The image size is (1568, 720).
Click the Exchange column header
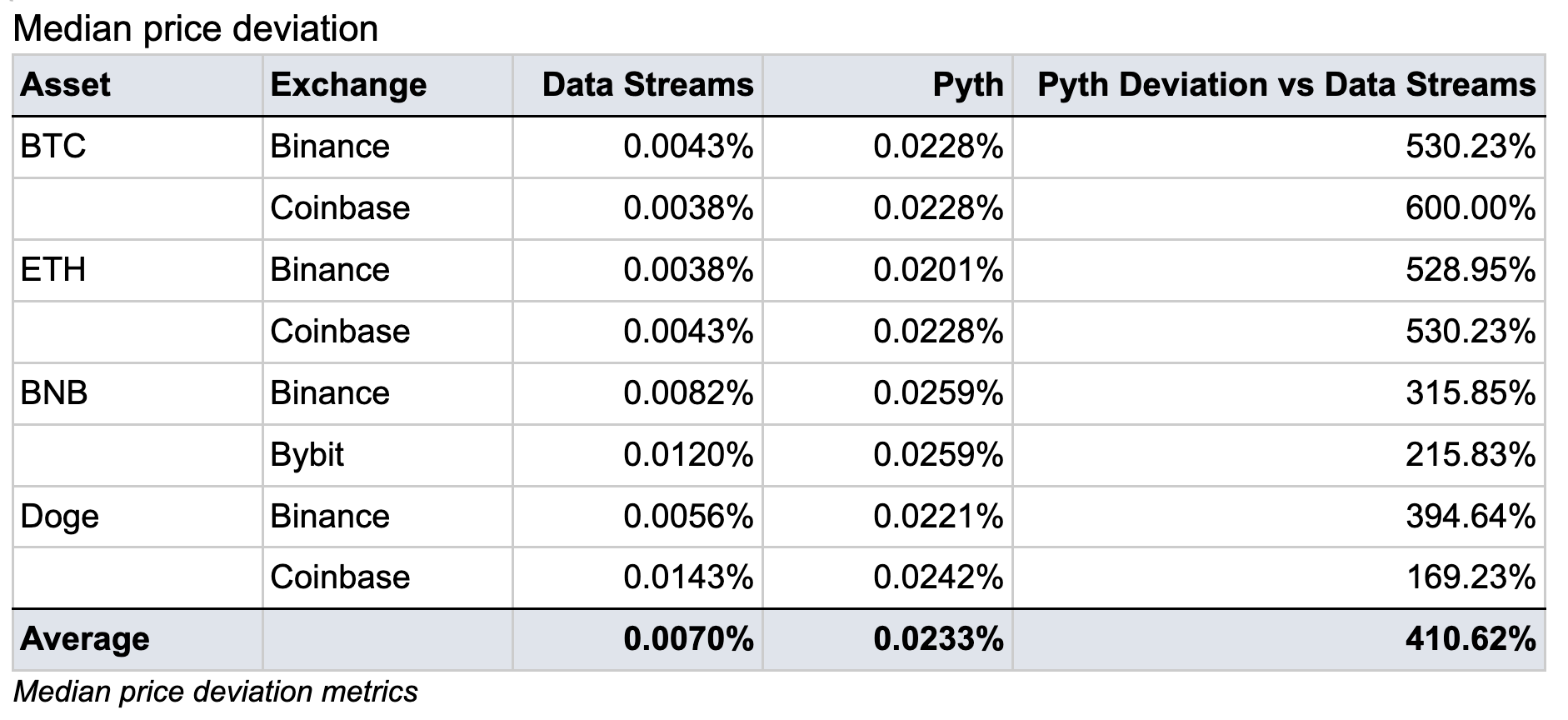point(348,85)
